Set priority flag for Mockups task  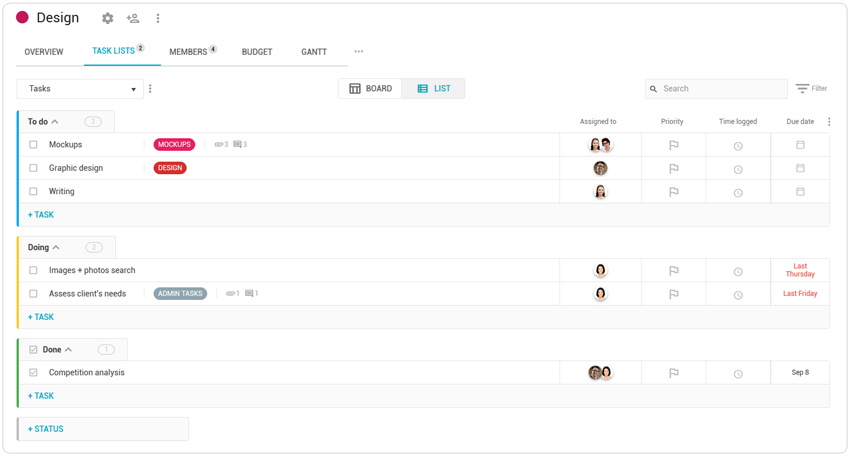(x=673, y=145)
